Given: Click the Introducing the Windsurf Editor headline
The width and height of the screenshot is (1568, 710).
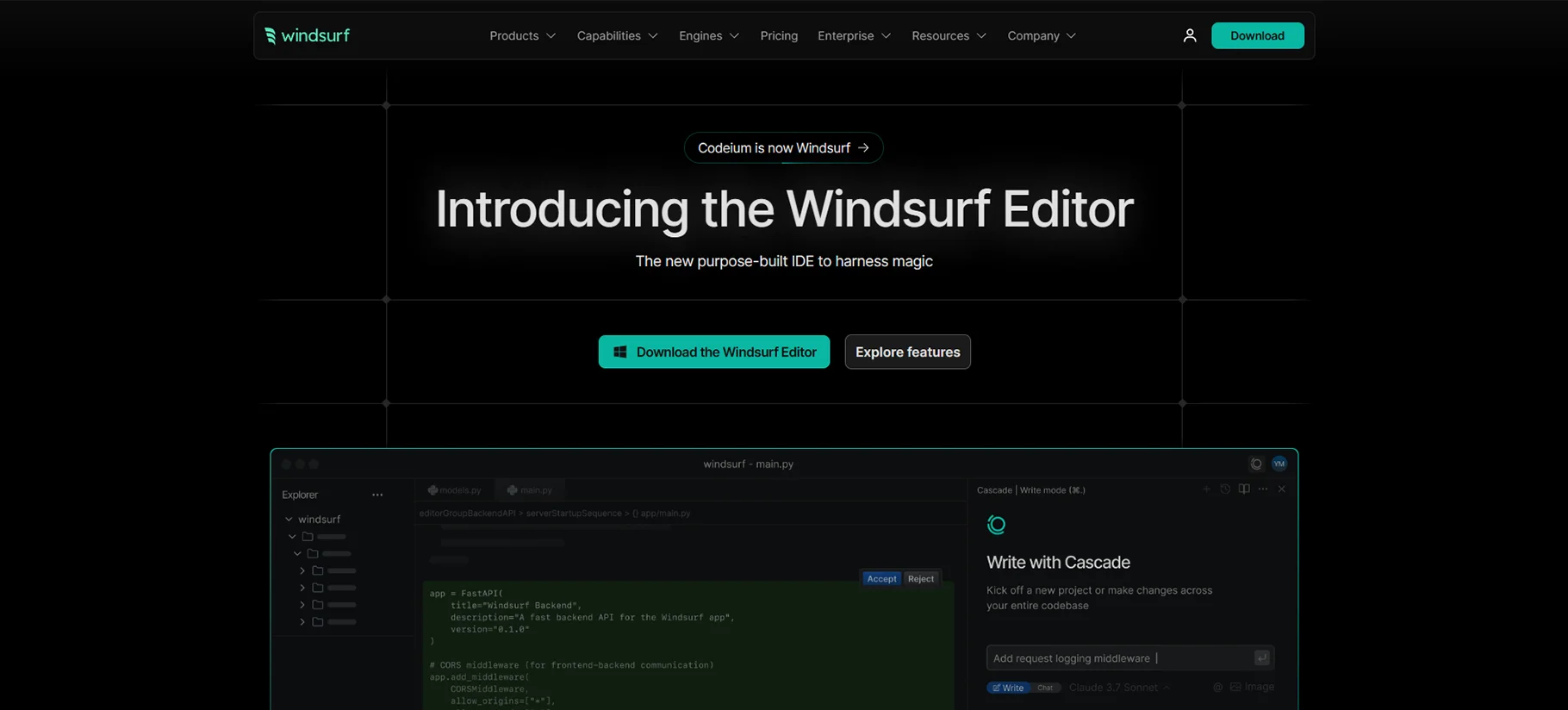Looking at the screenshot, I should point(784,209).
